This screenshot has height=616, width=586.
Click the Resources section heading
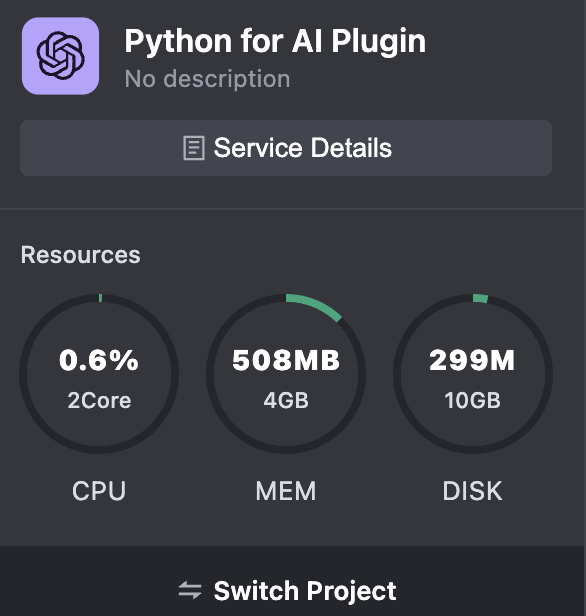tap(81, 255)
